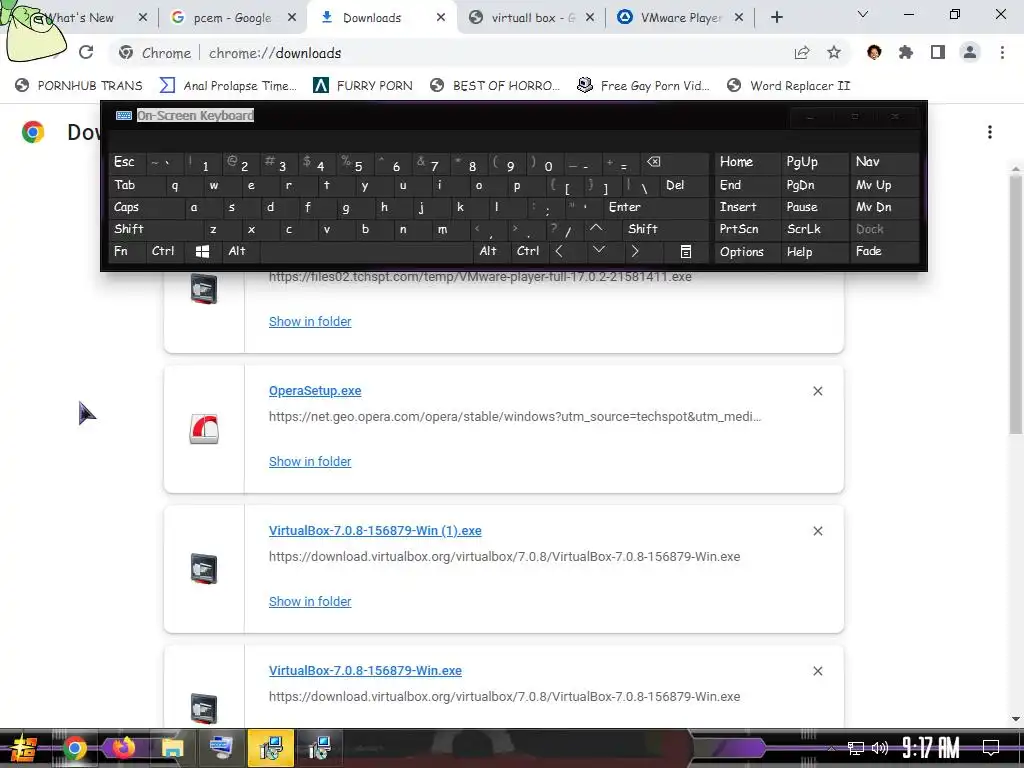Click the VirtualBox-7.0.8-156879-Win (1).exe file icon
1024x768 pixels.
204,569
